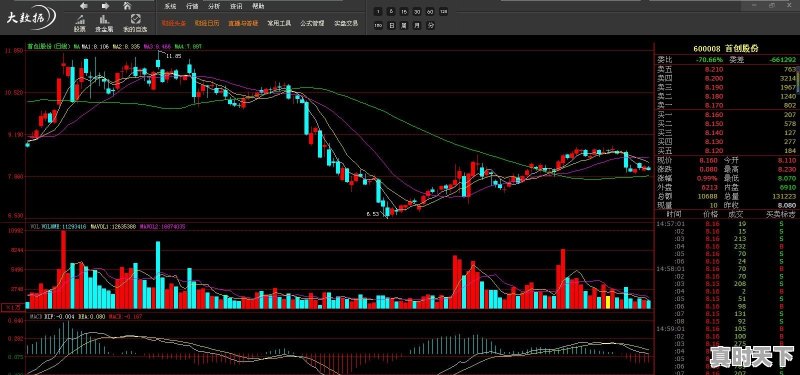
Task: Click the 委比 value -70.66%
Action: [710, 60]
